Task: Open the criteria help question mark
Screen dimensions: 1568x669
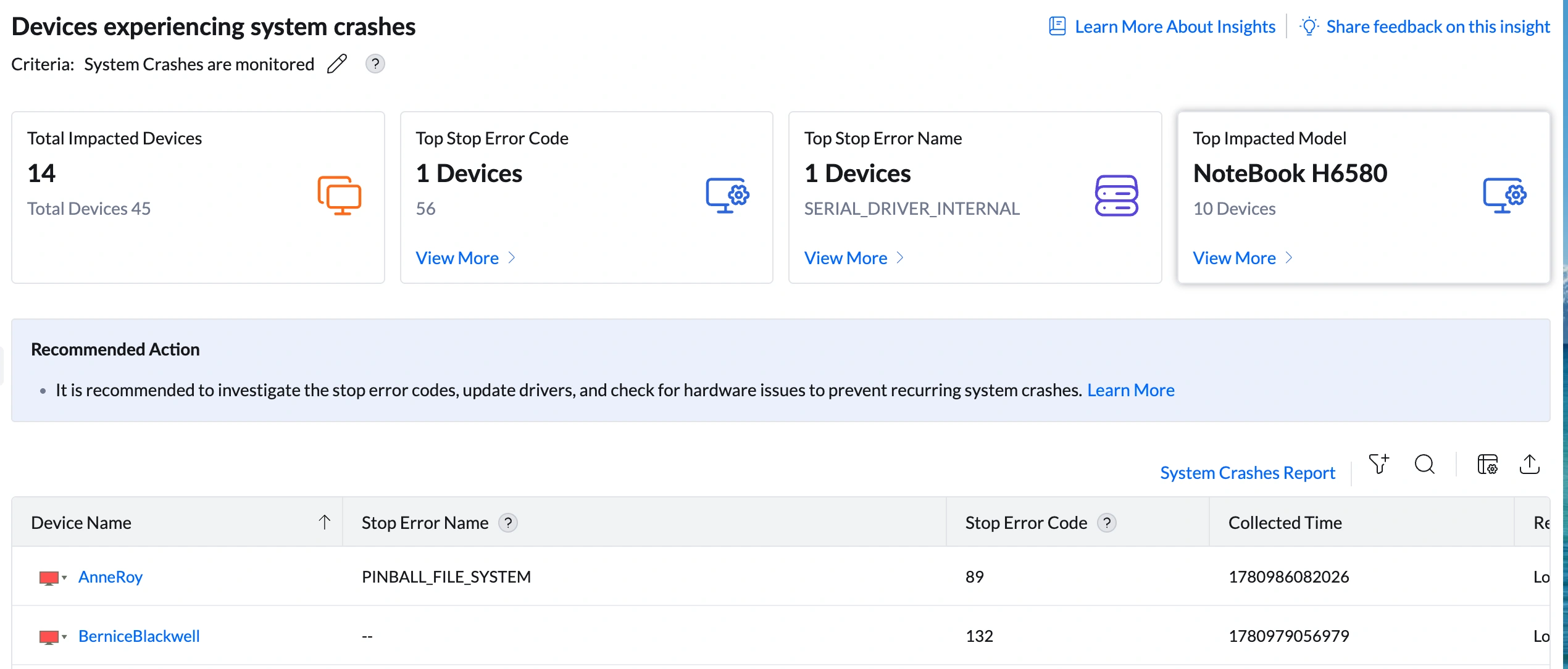Action: [x=375, y=64]
